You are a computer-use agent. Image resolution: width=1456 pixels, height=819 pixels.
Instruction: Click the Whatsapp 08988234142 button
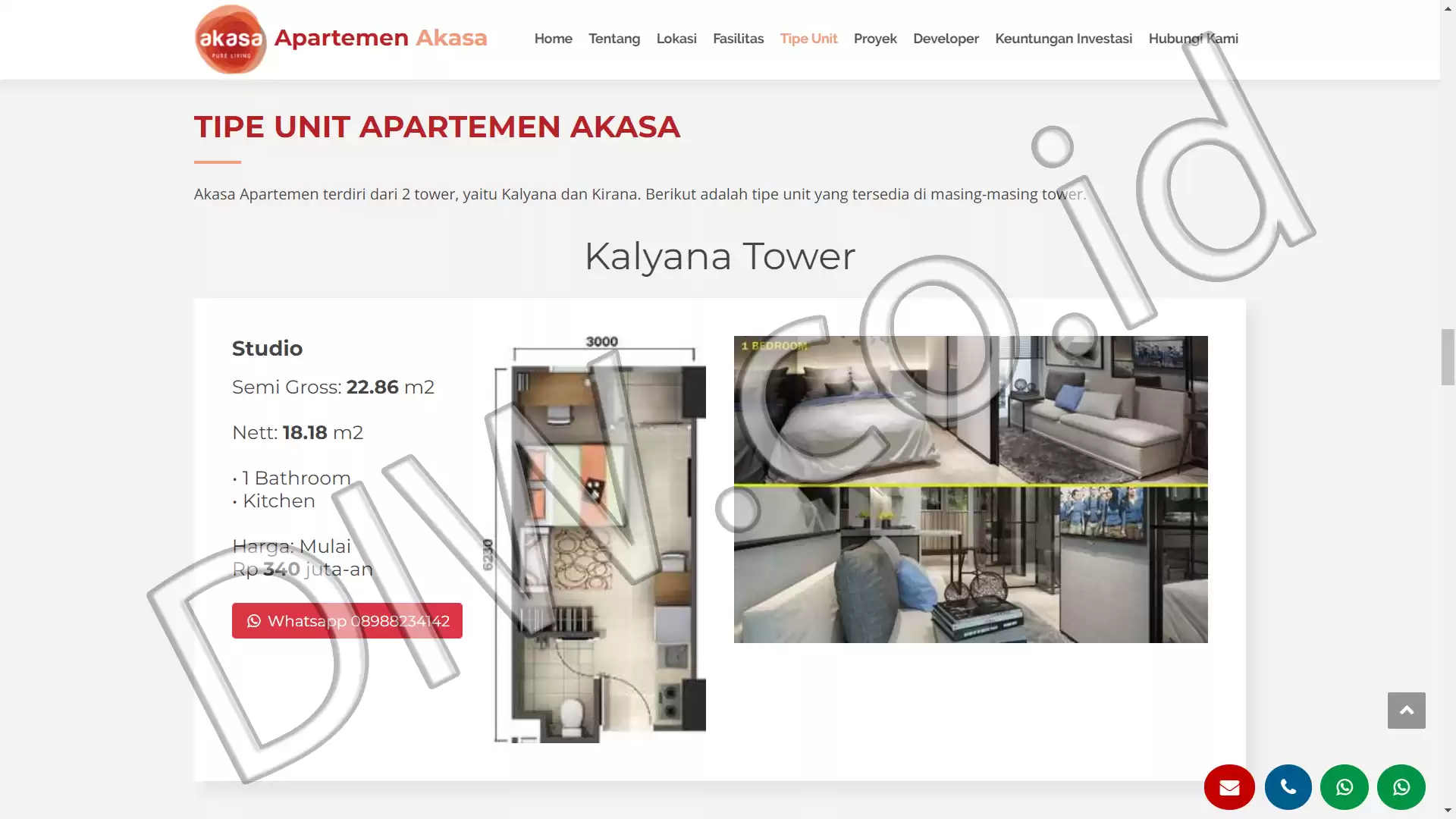pos(347,621)
